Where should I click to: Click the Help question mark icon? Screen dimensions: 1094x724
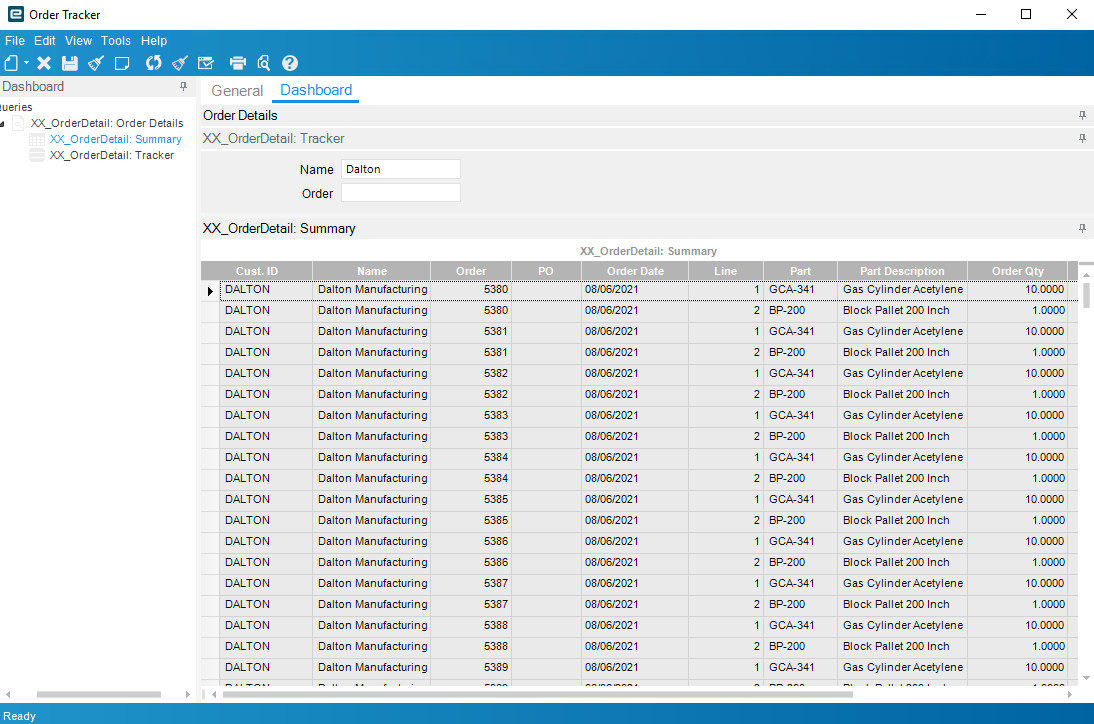point(290,62)
